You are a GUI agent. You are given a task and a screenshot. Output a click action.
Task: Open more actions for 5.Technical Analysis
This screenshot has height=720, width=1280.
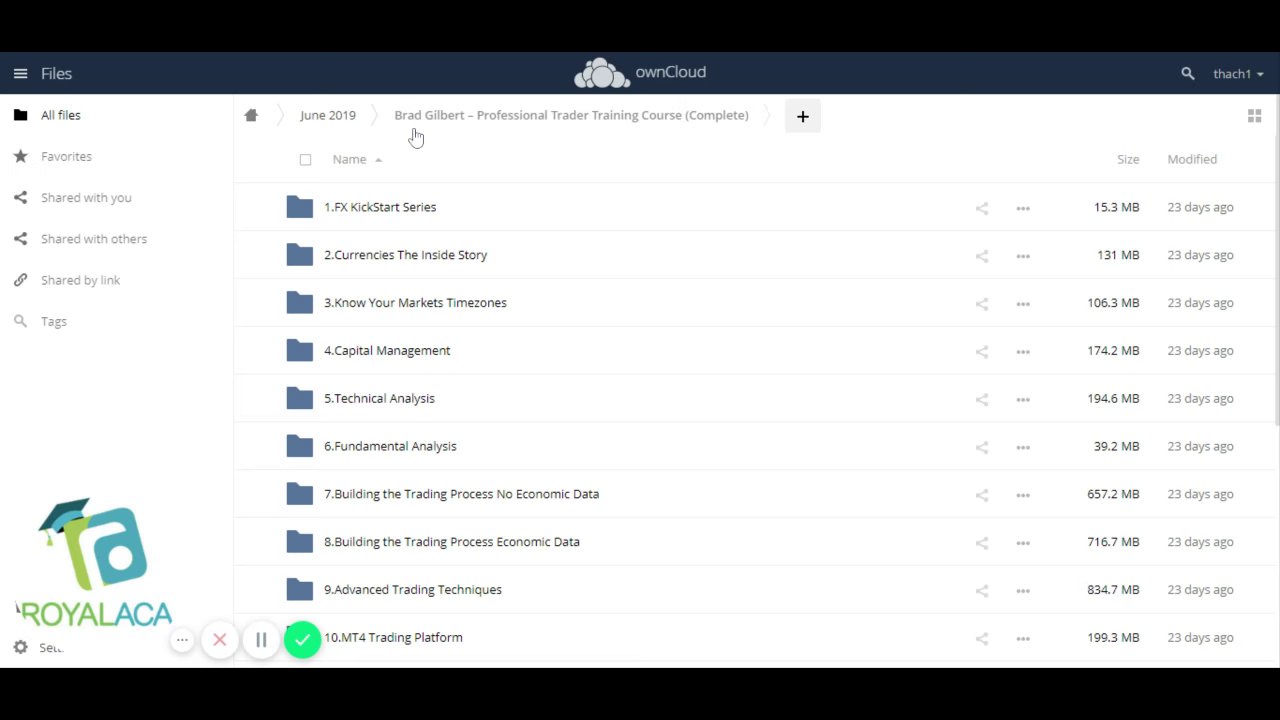(1023, 399)
